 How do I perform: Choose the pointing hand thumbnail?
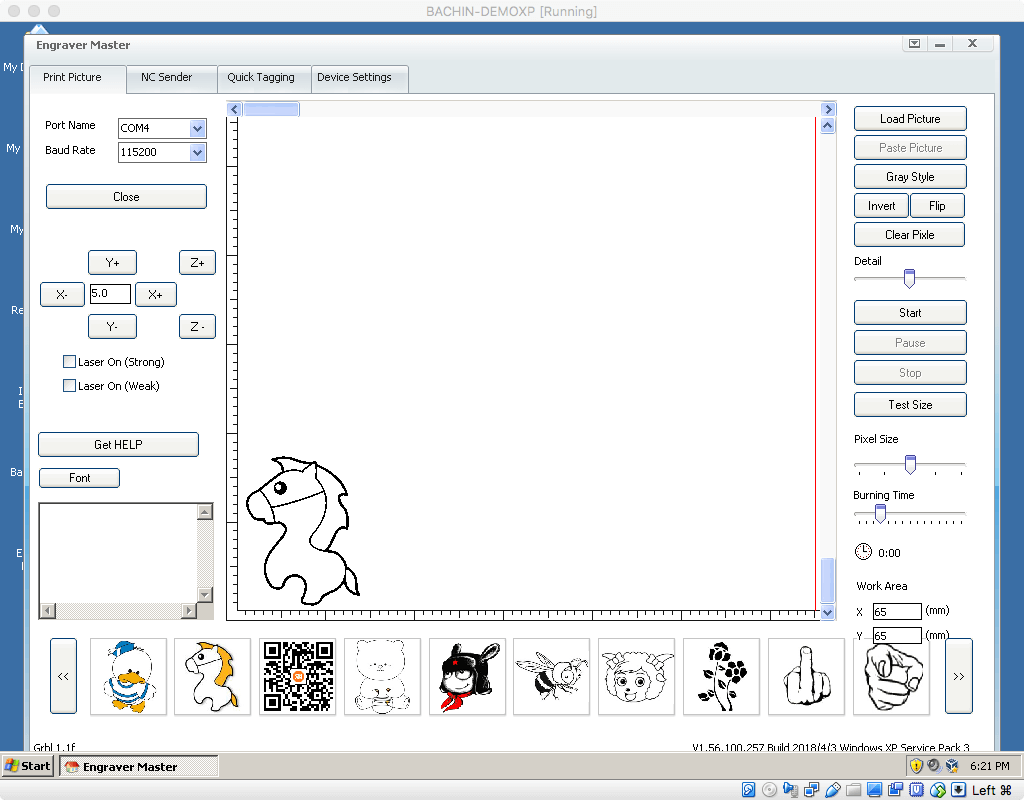click(891, 677)
